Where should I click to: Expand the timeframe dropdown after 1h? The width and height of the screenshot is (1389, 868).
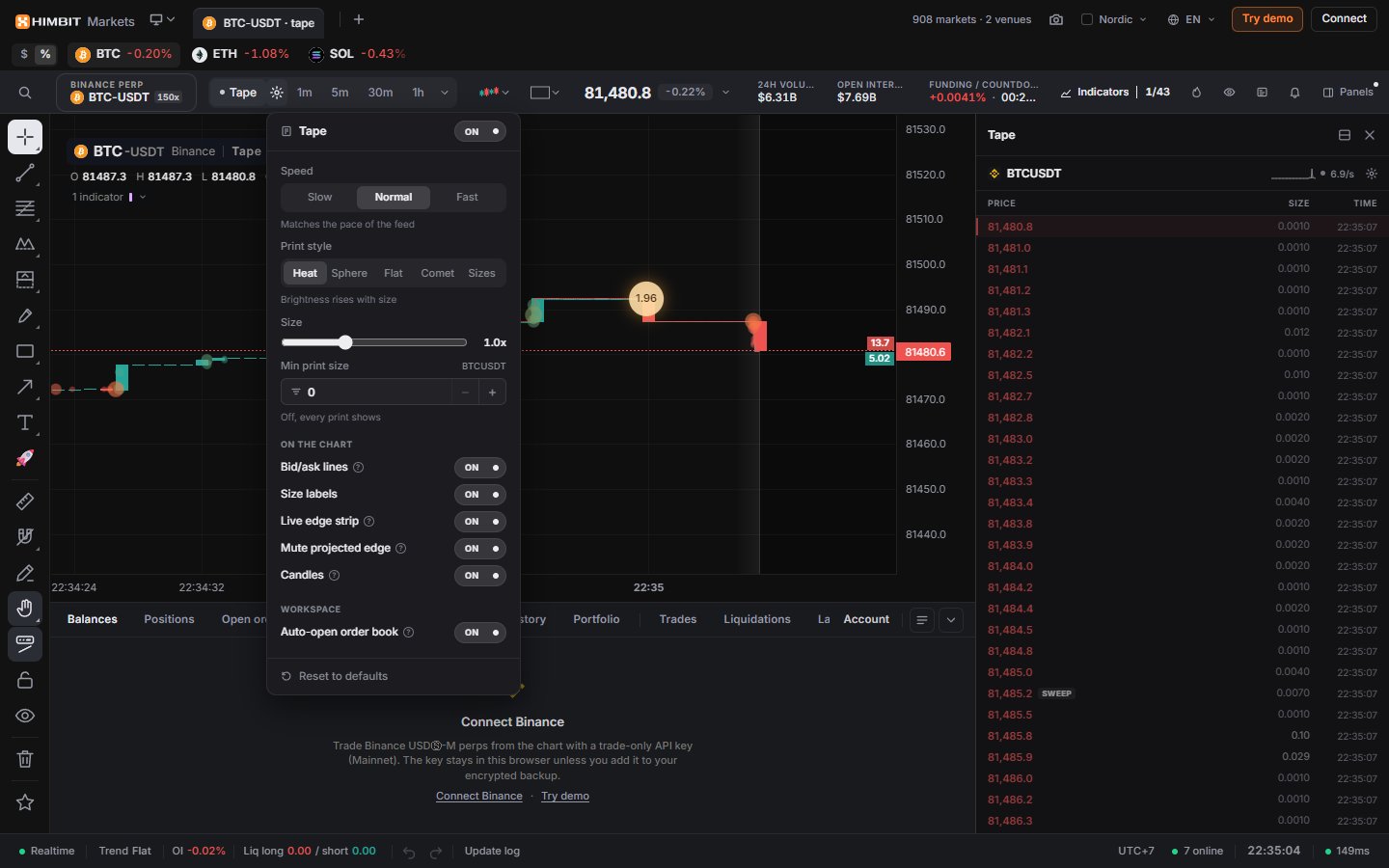445,93
